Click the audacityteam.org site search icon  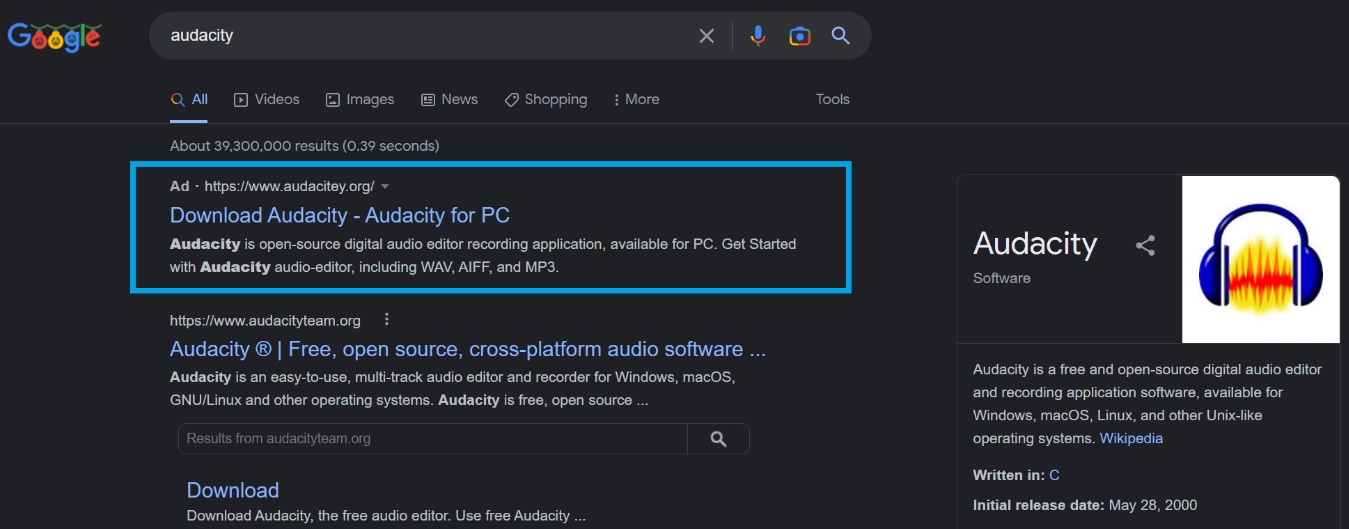pos(718,438)
